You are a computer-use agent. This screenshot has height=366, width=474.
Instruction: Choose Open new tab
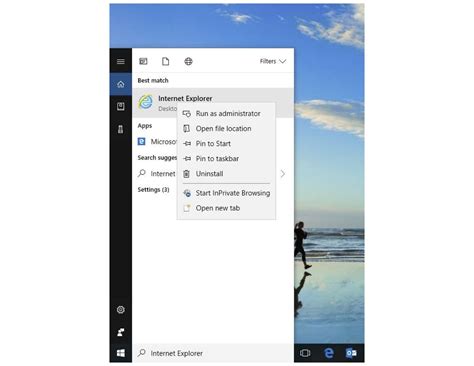(x=227, y=208)
